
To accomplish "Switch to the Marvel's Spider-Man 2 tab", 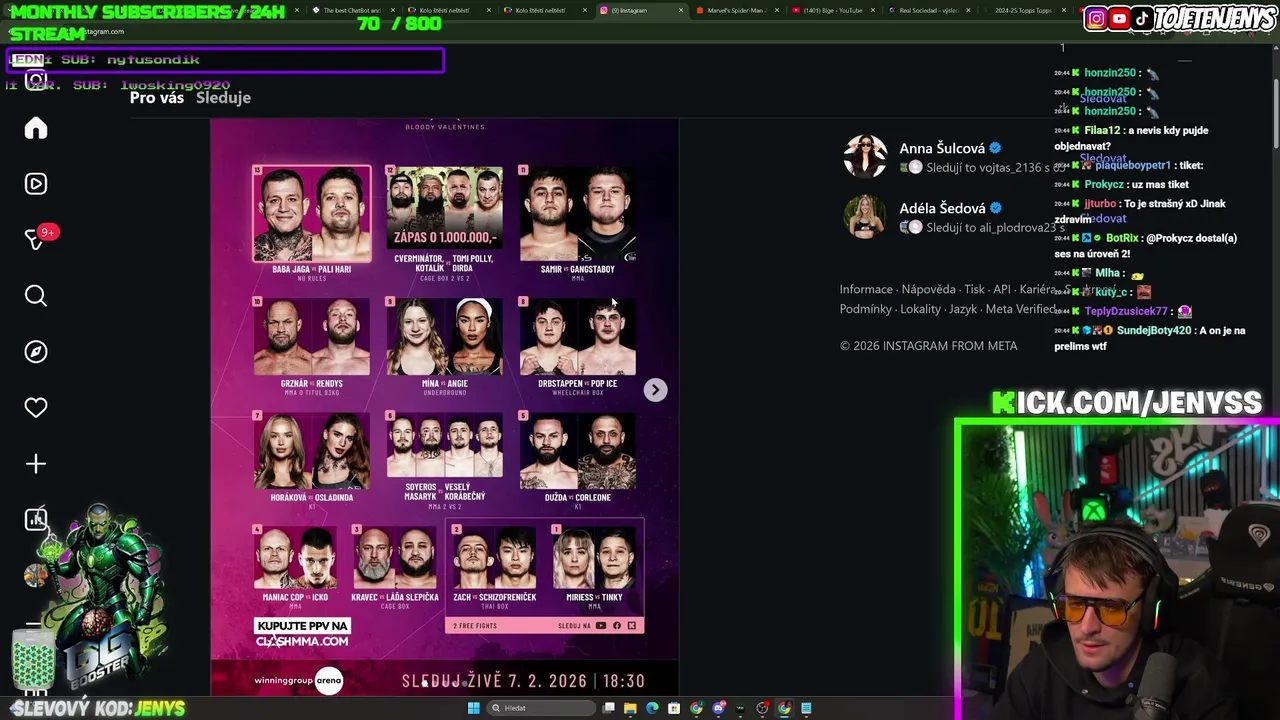I will 736,10.
